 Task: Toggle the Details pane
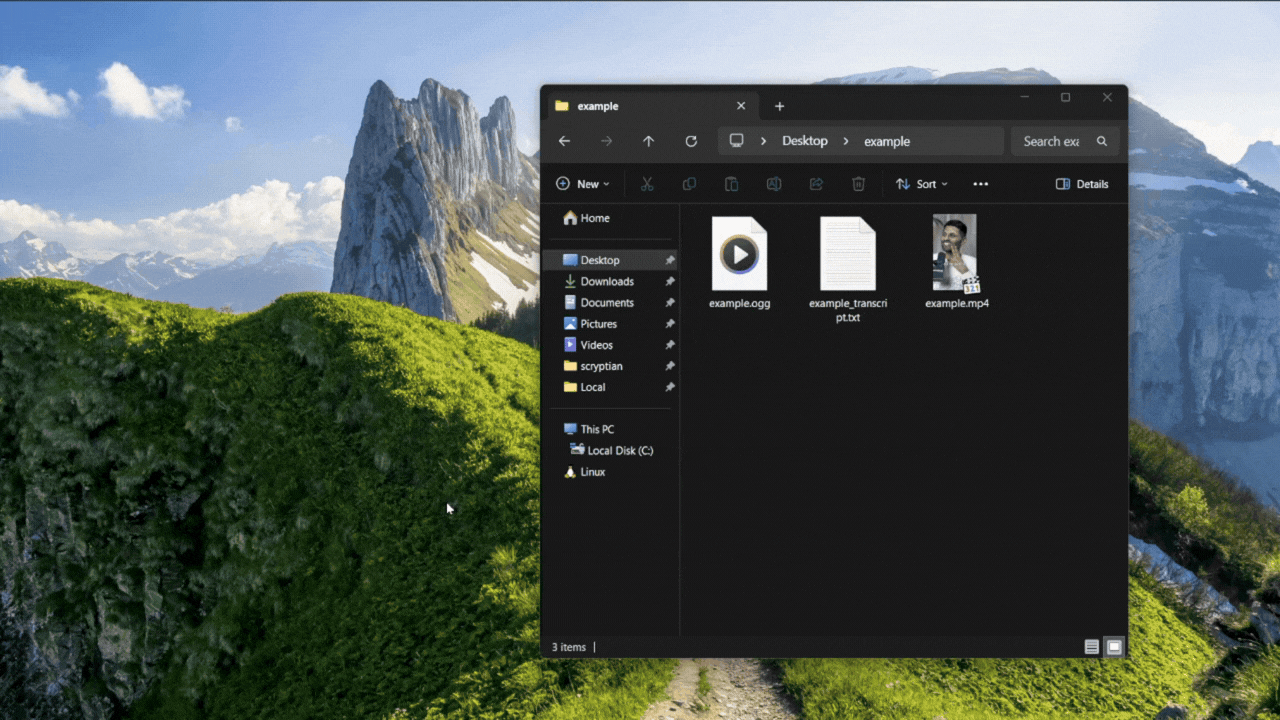(x=1082, y=184)
